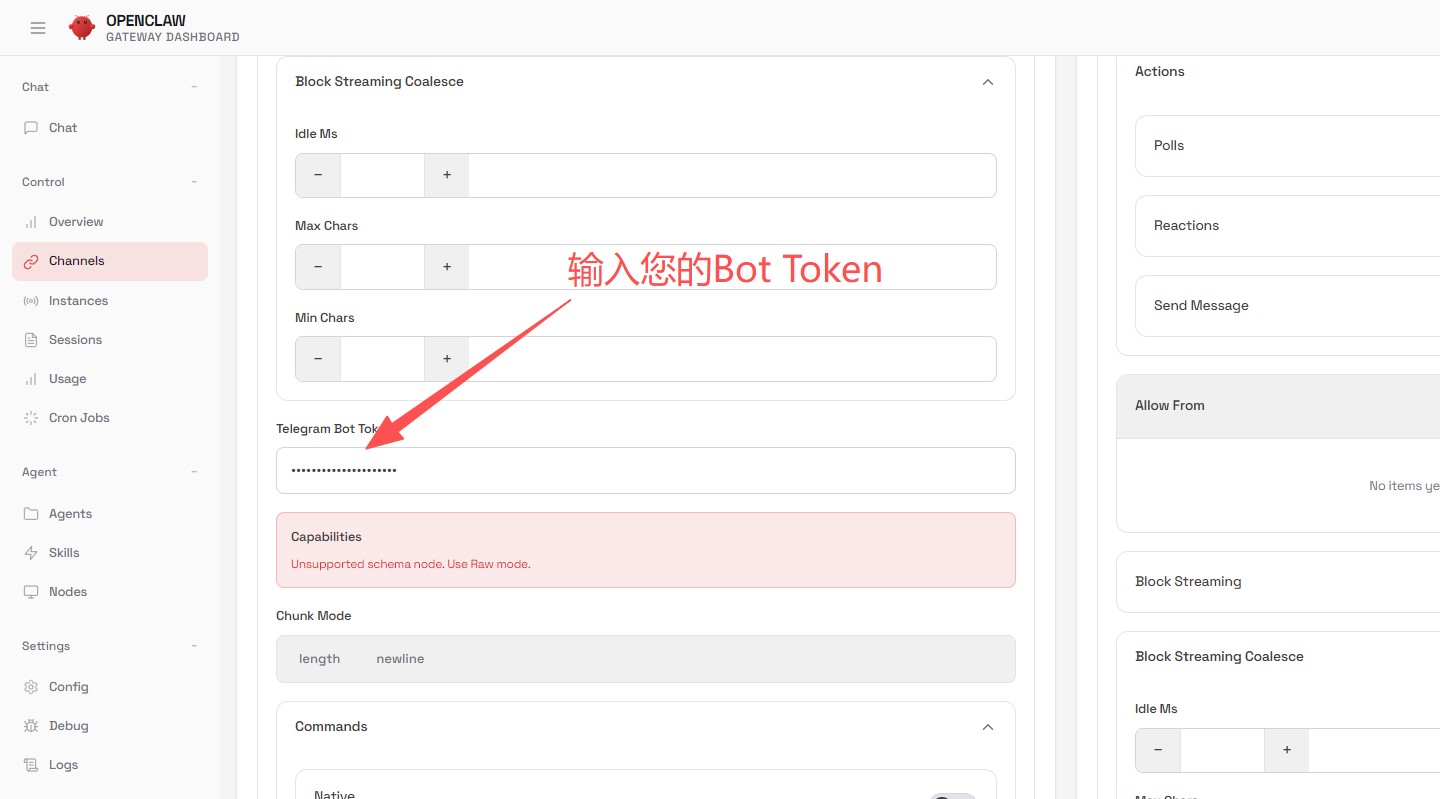The width and height of the screenshot is (1440, 799).
Task: Open Logs in the sidebar
Action: coord(63,765)
